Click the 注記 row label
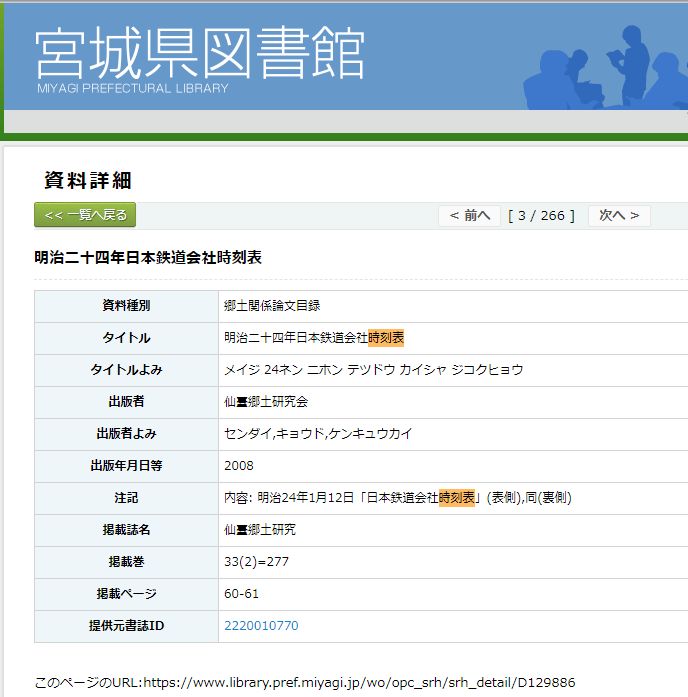The height and width of the screenshot is (697, 688). click(126, 498)
